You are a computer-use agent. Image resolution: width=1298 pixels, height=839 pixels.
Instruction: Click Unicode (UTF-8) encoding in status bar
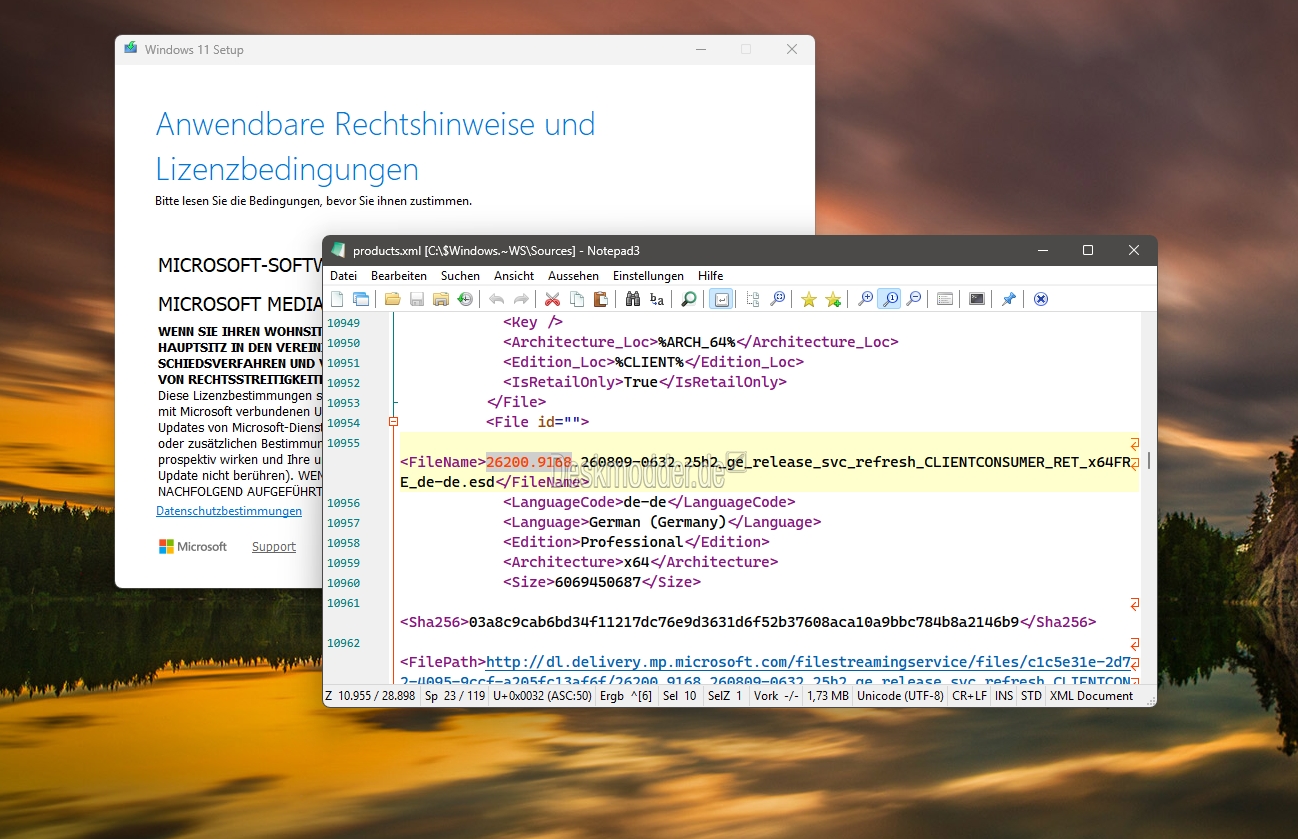point(900,696)
